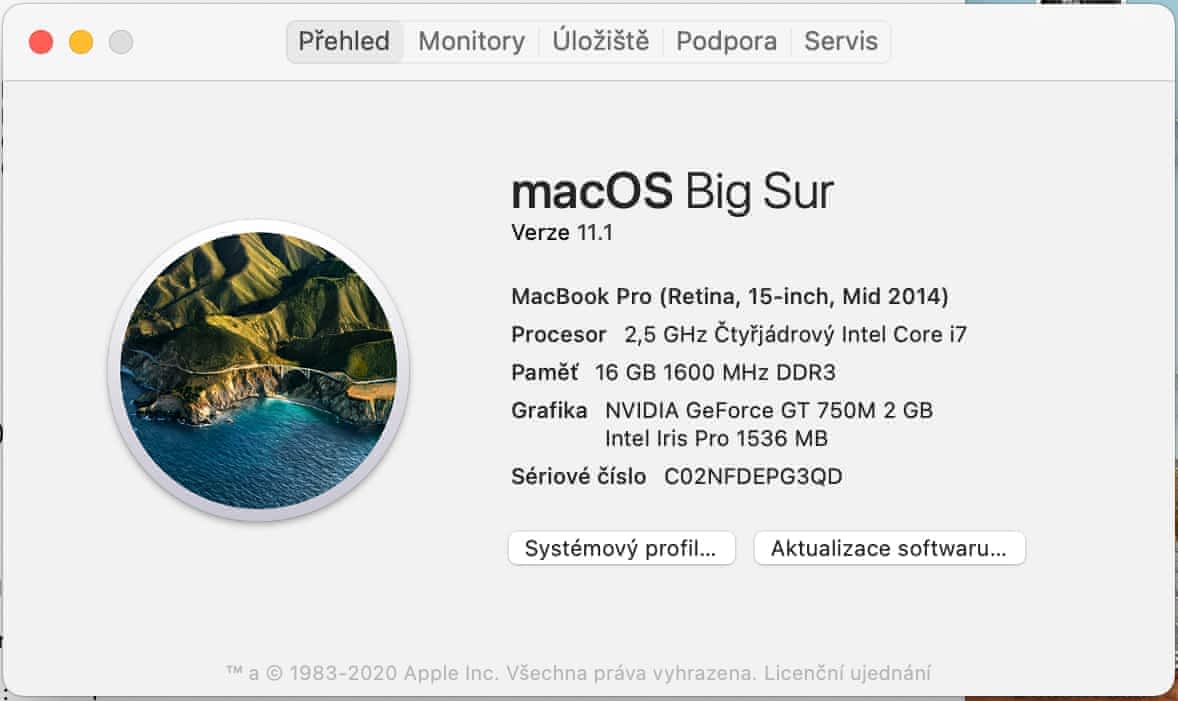This screenshot has height=701, width=1178.
Task: Click the macOS Big Sur wallpaper icon
Action: coord(258,370)
